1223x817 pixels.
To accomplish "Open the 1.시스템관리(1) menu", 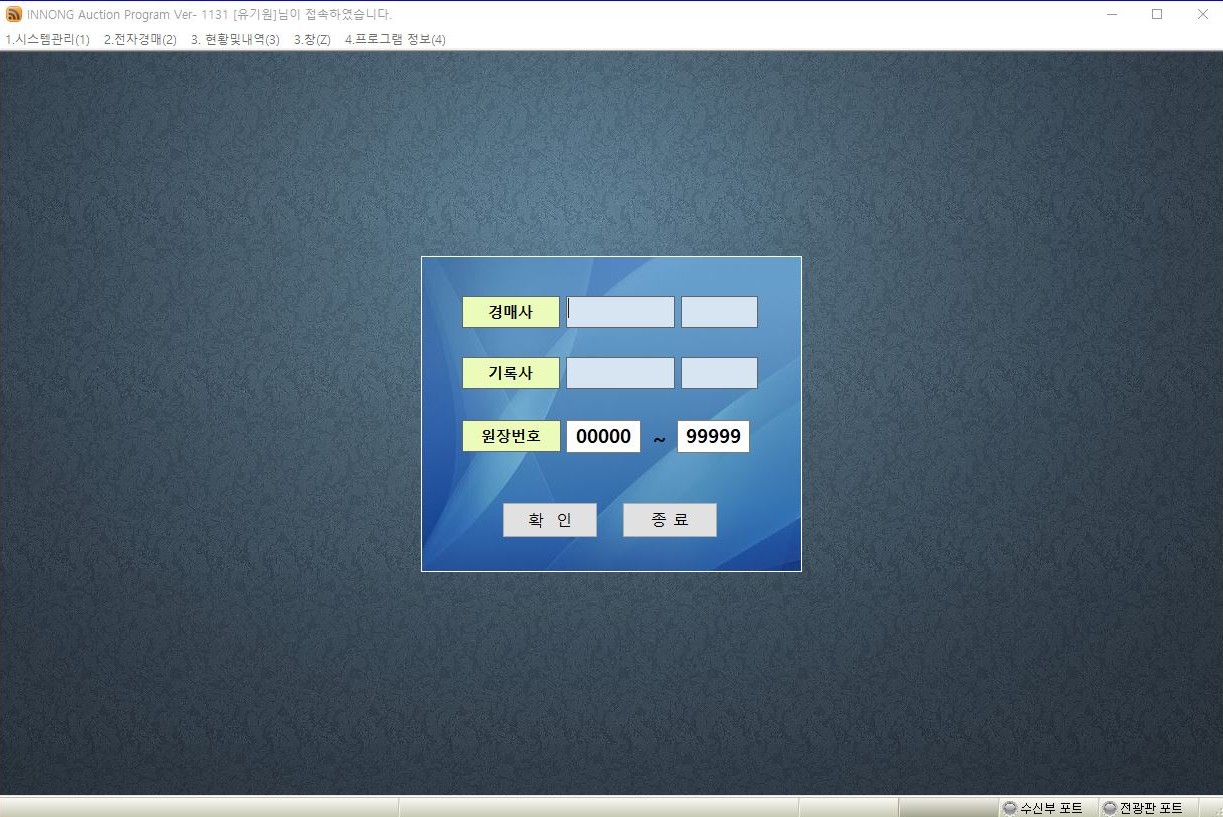I will 48,40.
